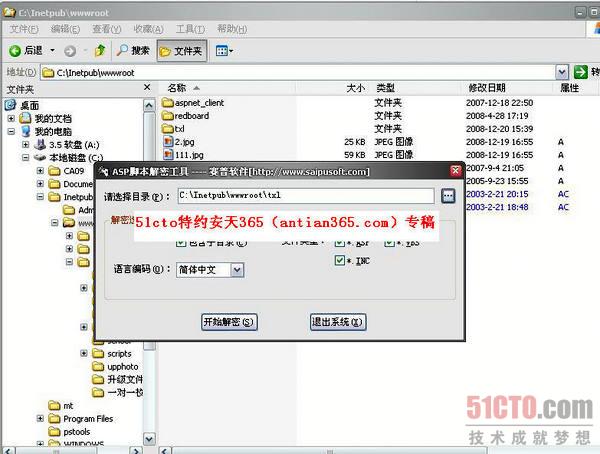Expand the scripts tree node
This screenshot has height=454, width=600.
tap(84, 353)
